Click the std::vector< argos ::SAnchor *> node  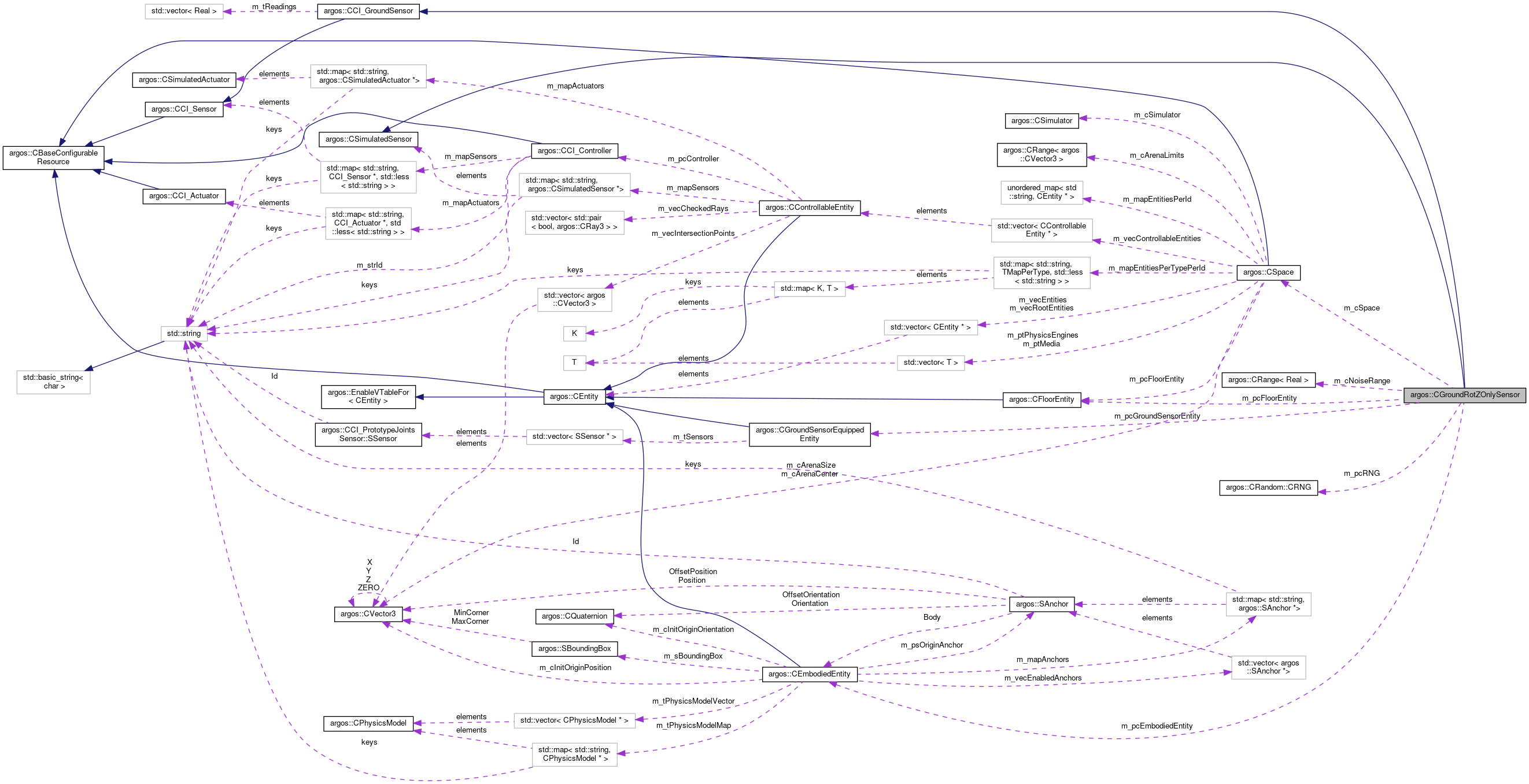click(1268, 668)
